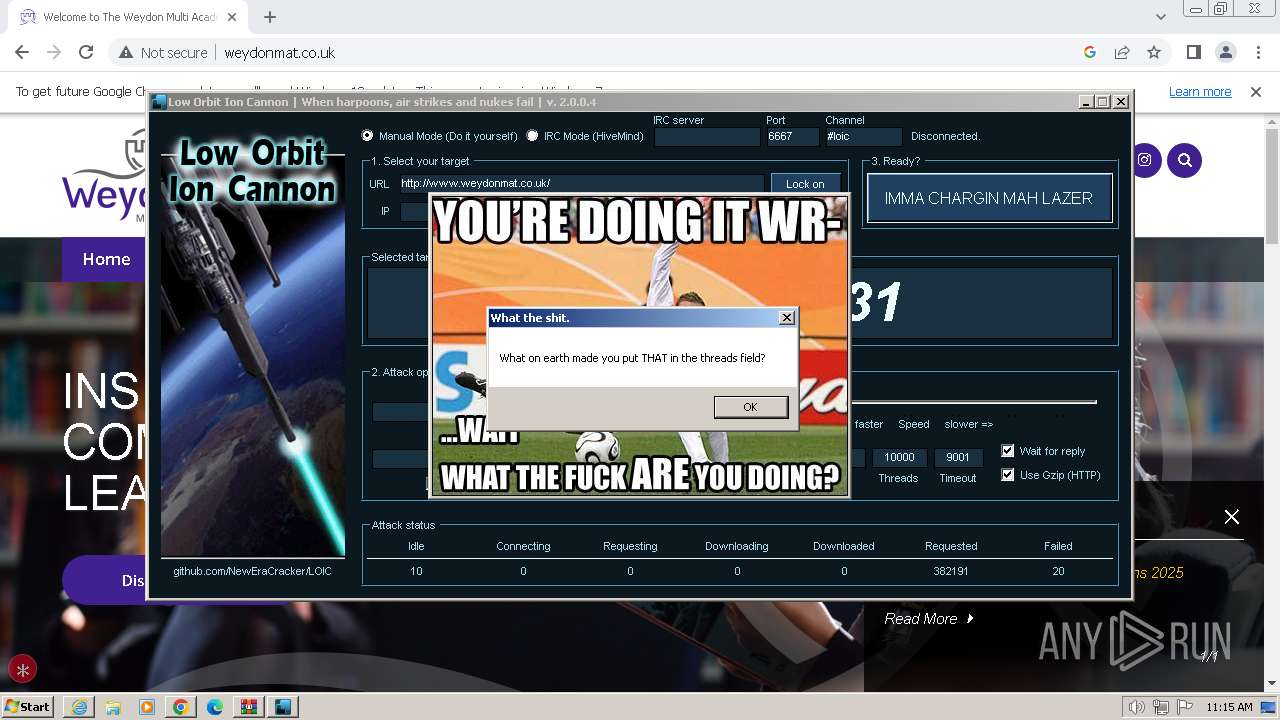Click the Threads field showing 10000

pos(900,457)
